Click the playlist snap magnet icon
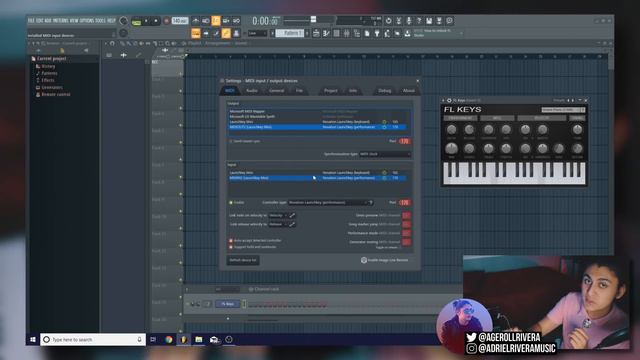The image size is (640, 360). coord(113,43)
